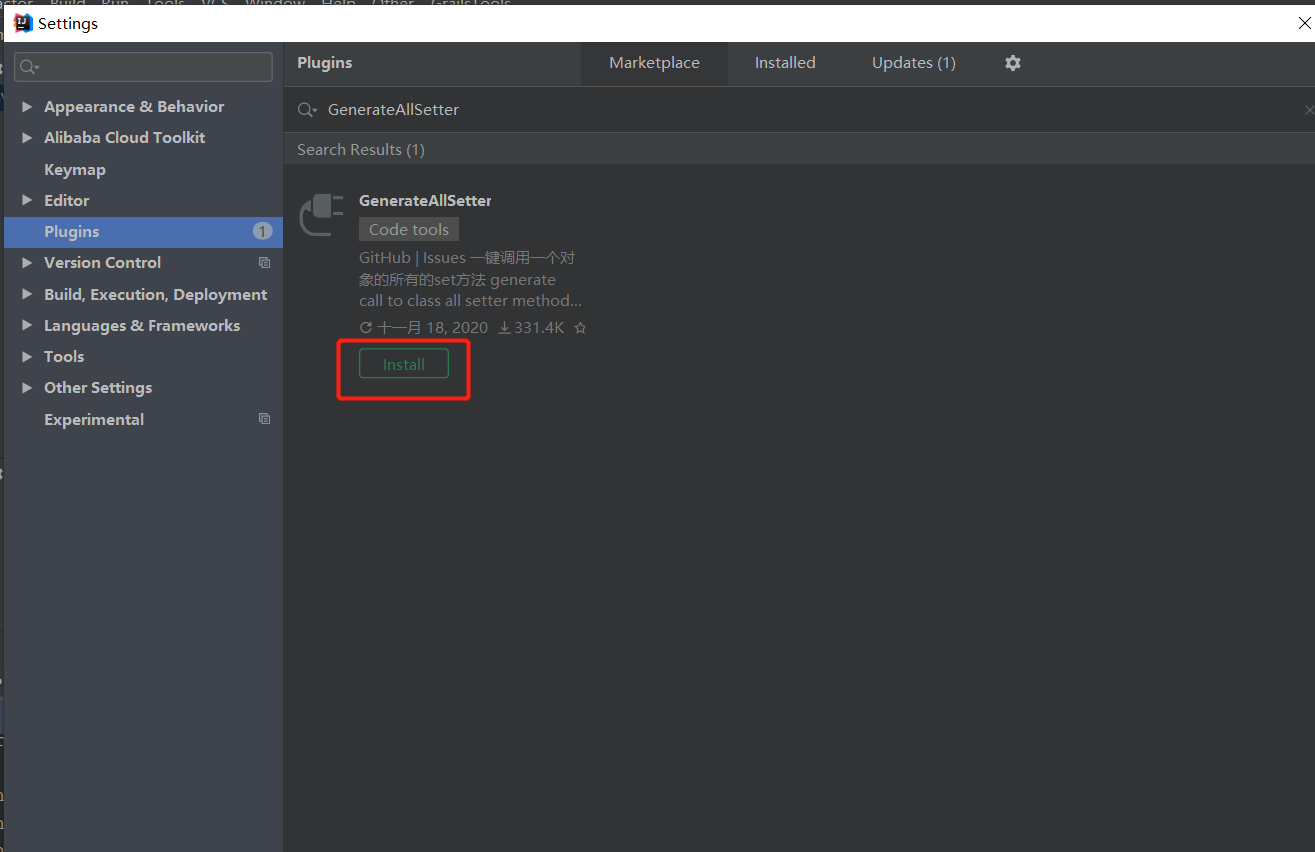Expand Appearance & Behavior section
This screenshot has height=852, width=1315.
point(27,107)
